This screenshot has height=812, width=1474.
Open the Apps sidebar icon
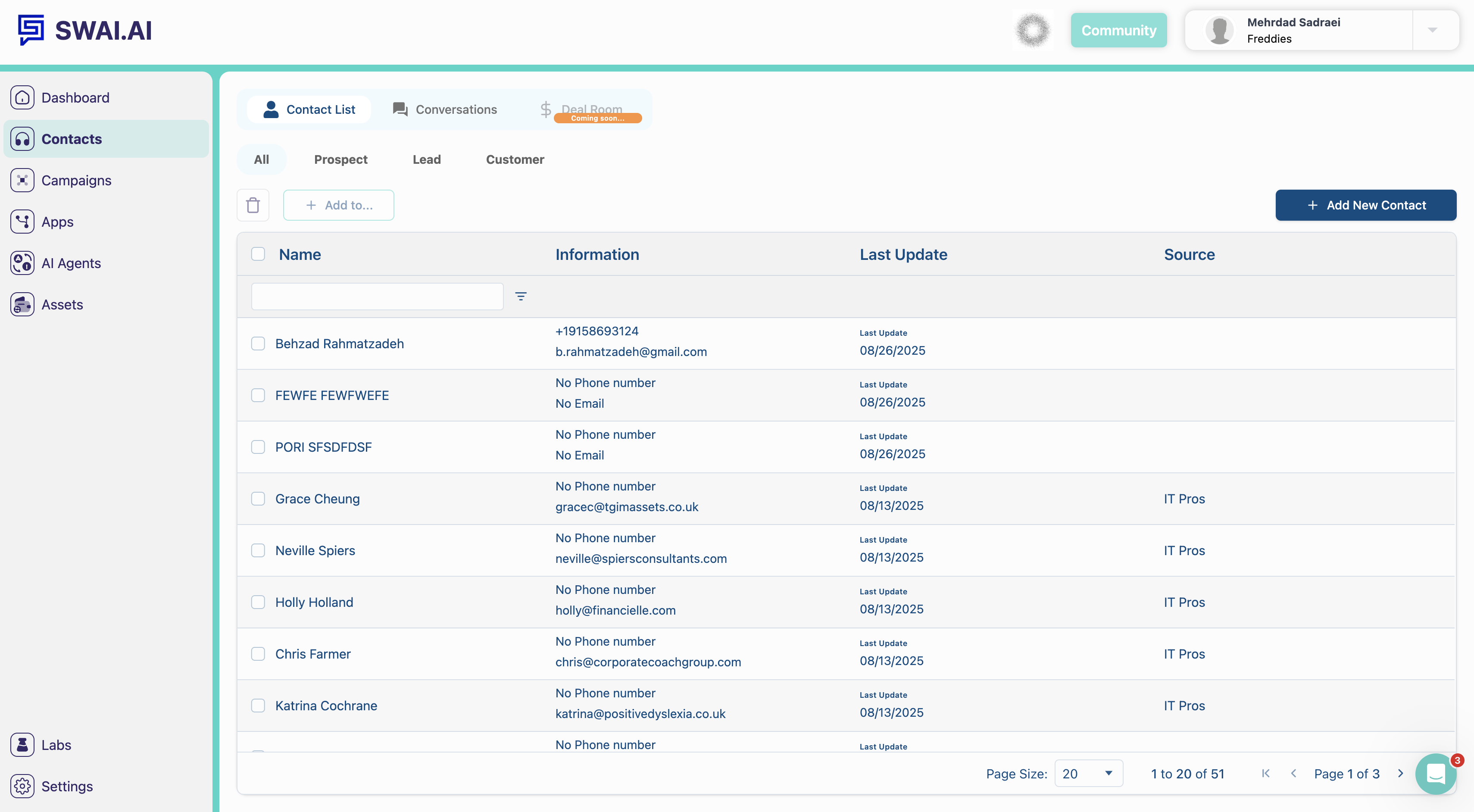pos(22,222)
